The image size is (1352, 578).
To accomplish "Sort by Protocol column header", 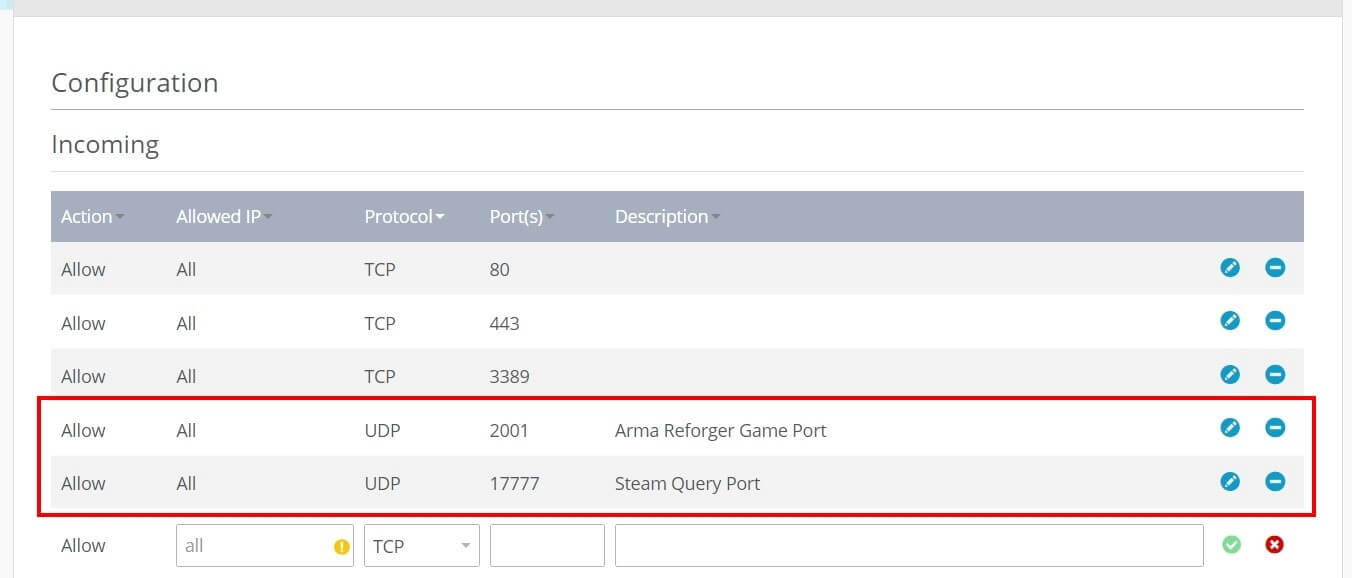I will click(404, 217).
